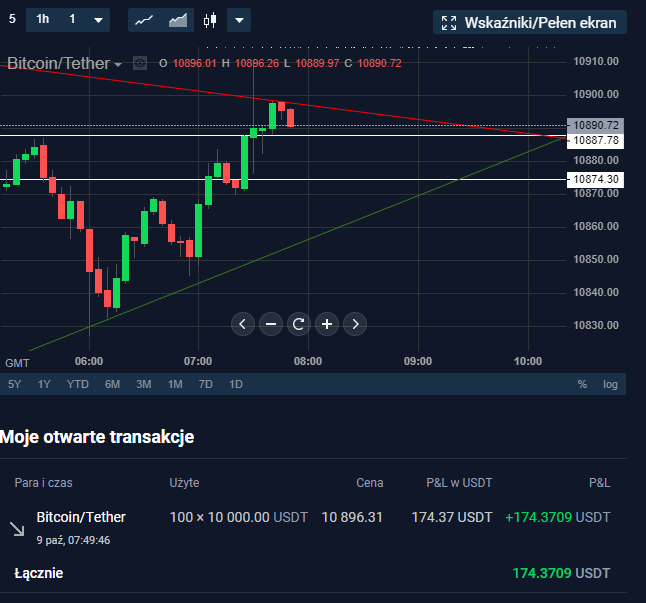The width and height of the screenshot is (646, 603).
Task: Select the area chart type icon
Action: (178, 20)
